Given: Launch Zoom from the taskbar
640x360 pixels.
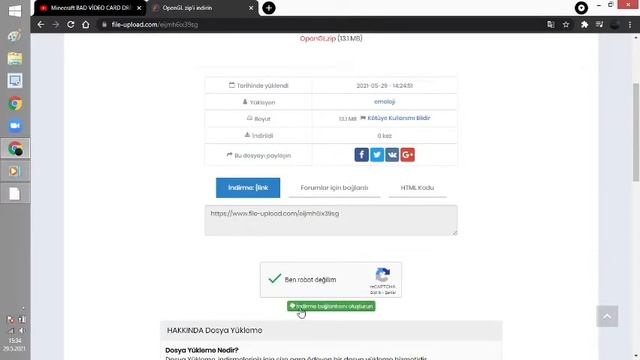Looking at the screenshot, I should 15,126.
